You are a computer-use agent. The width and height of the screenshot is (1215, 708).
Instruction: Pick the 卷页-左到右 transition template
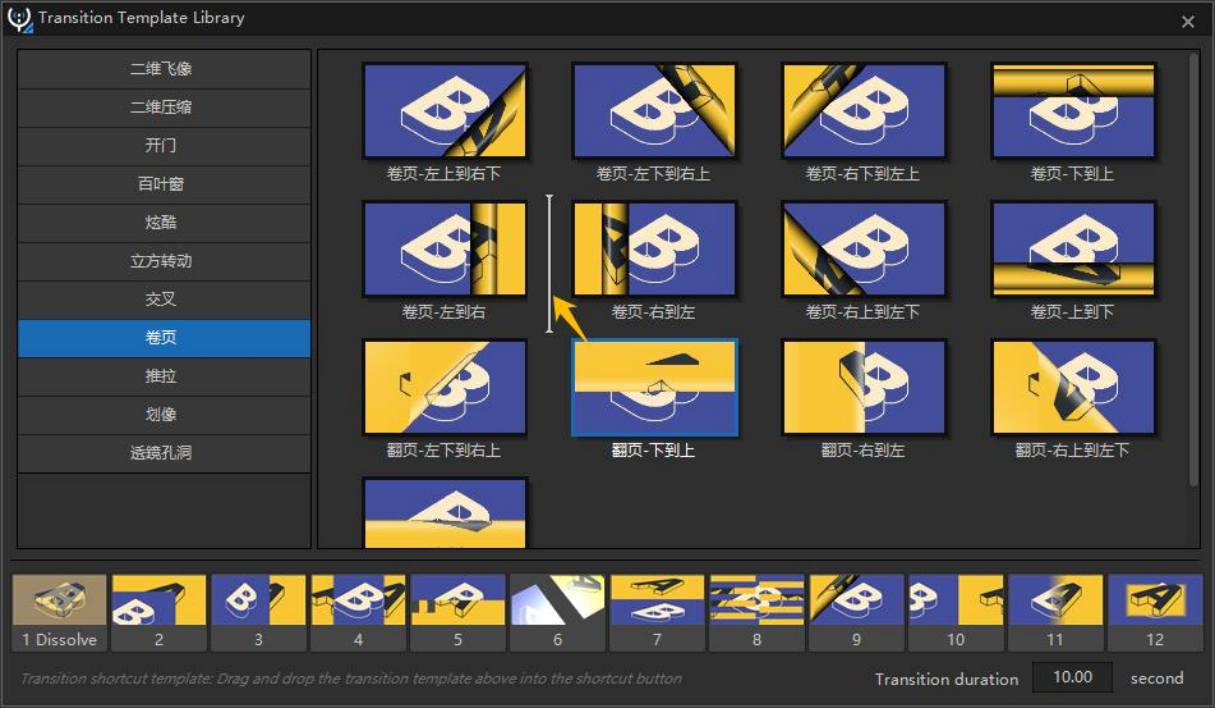(x=445, y=249)
